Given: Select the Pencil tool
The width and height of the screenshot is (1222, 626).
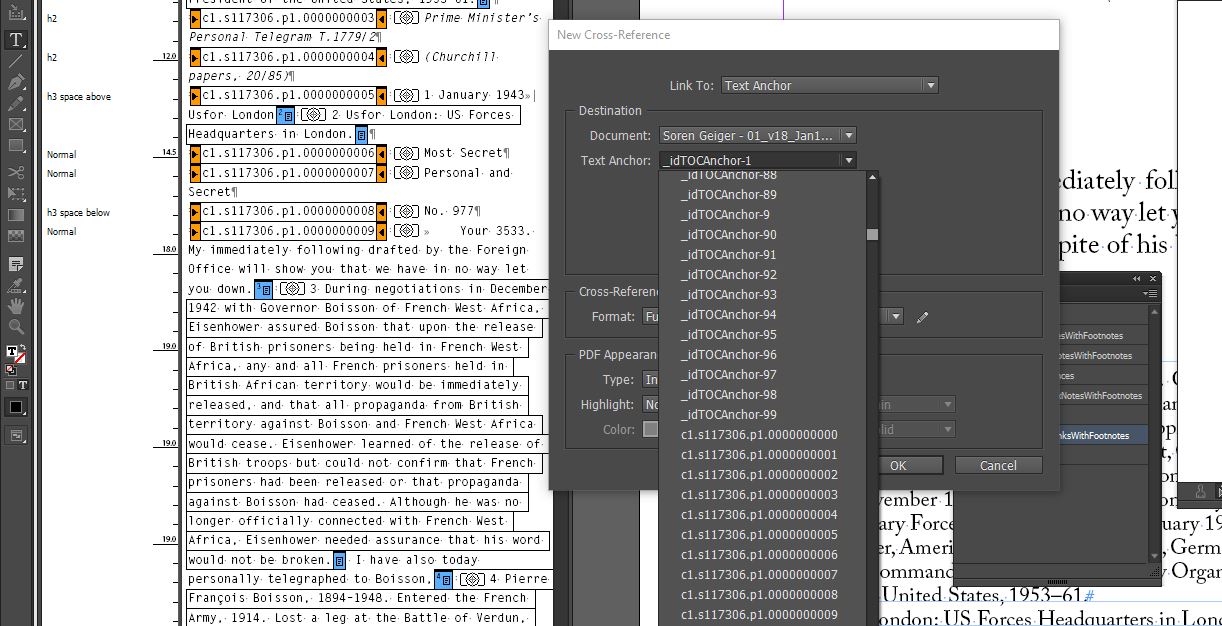Looking at the screenshot, I should (x=16, y=103).
